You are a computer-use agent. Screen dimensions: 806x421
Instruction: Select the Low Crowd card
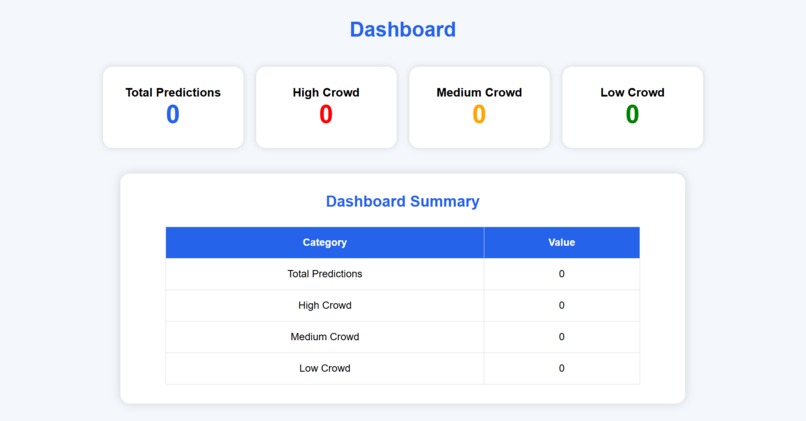[633, 107]
